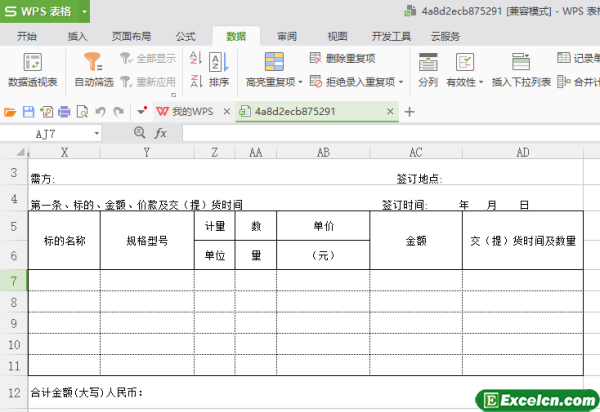Toggle AutoFilter (自动筛选)
The width and height of the screenshot is (600, 412).
(94, 68)
